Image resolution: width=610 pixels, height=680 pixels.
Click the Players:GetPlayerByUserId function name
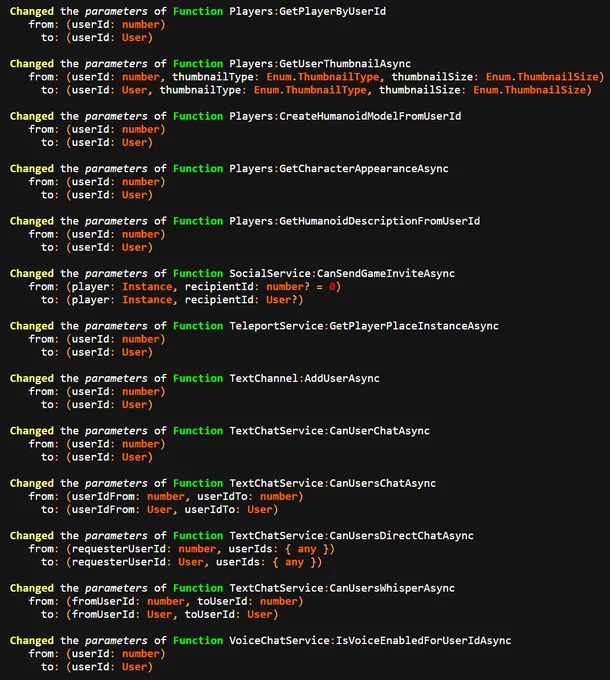point(307,11)
